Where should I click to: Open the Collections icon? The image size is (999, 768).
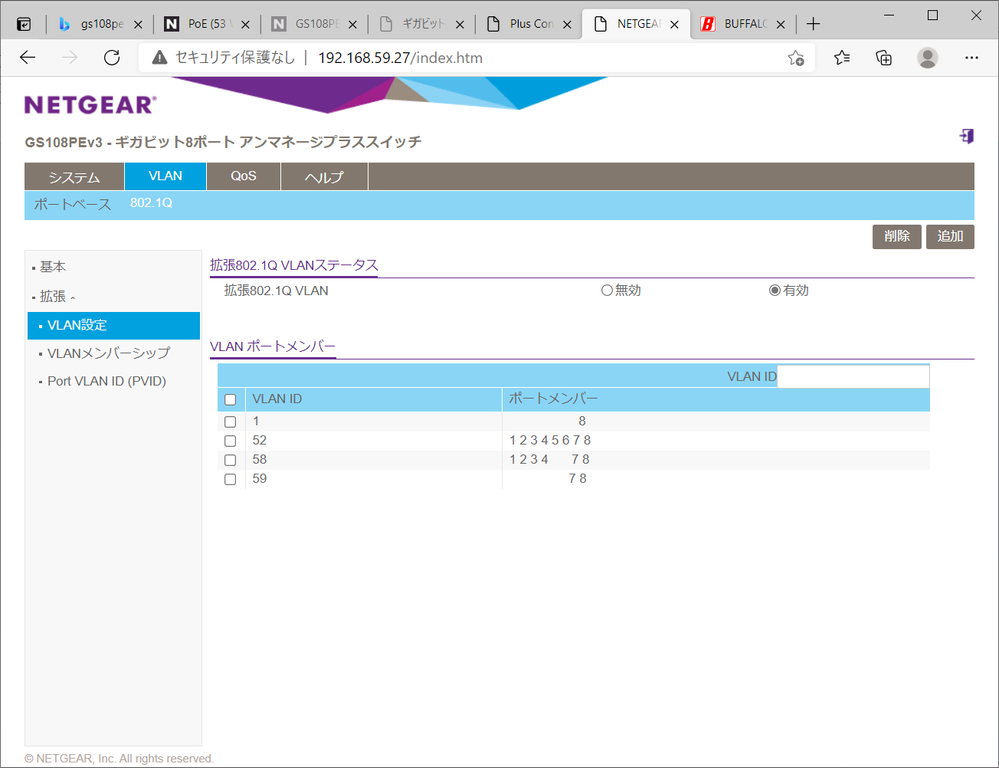[884, 58]
